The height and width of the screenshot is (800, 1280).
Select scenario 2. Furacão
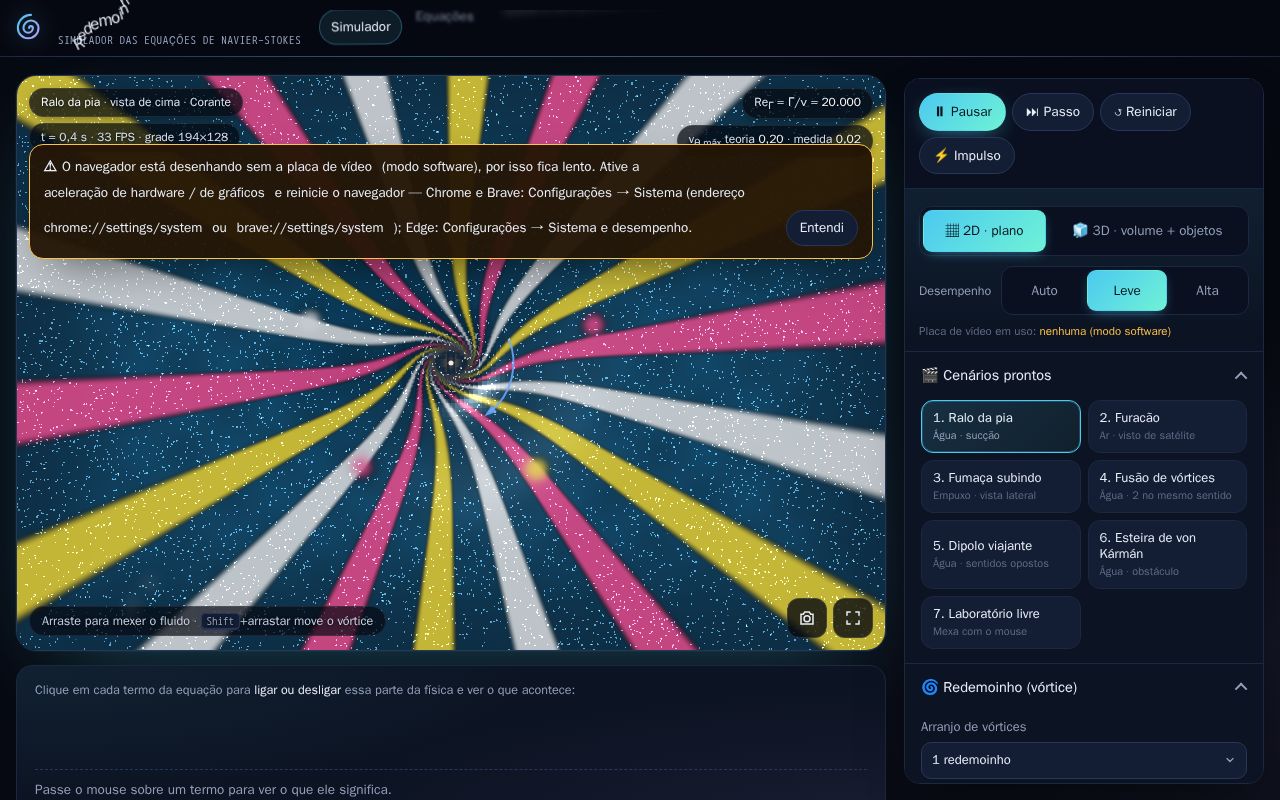[x=1167, y=426]
